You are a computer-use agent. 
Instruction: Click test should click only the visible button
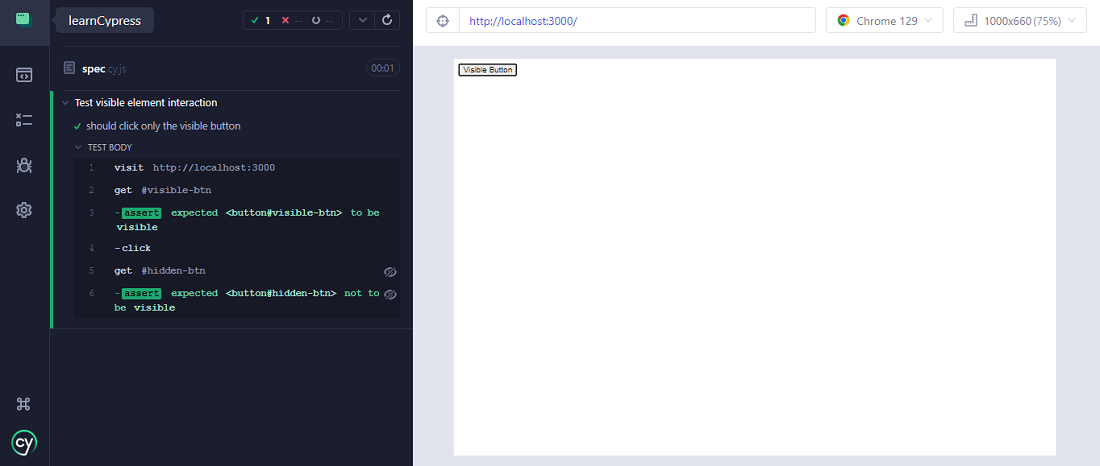[163, 126]
